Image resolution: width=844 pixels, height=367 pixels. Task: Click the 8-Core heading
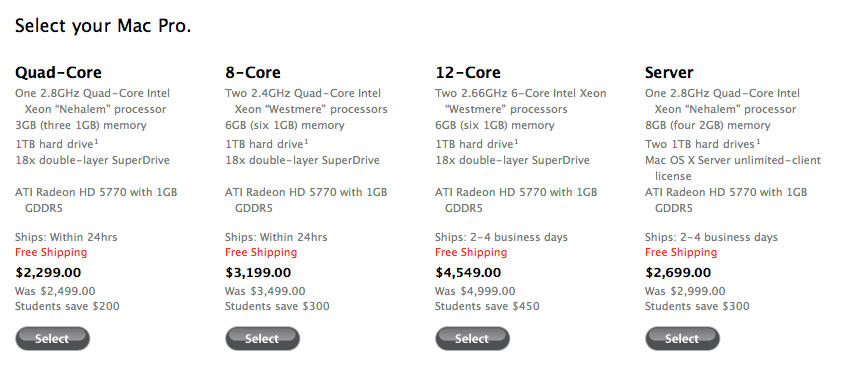click(252, 73)
